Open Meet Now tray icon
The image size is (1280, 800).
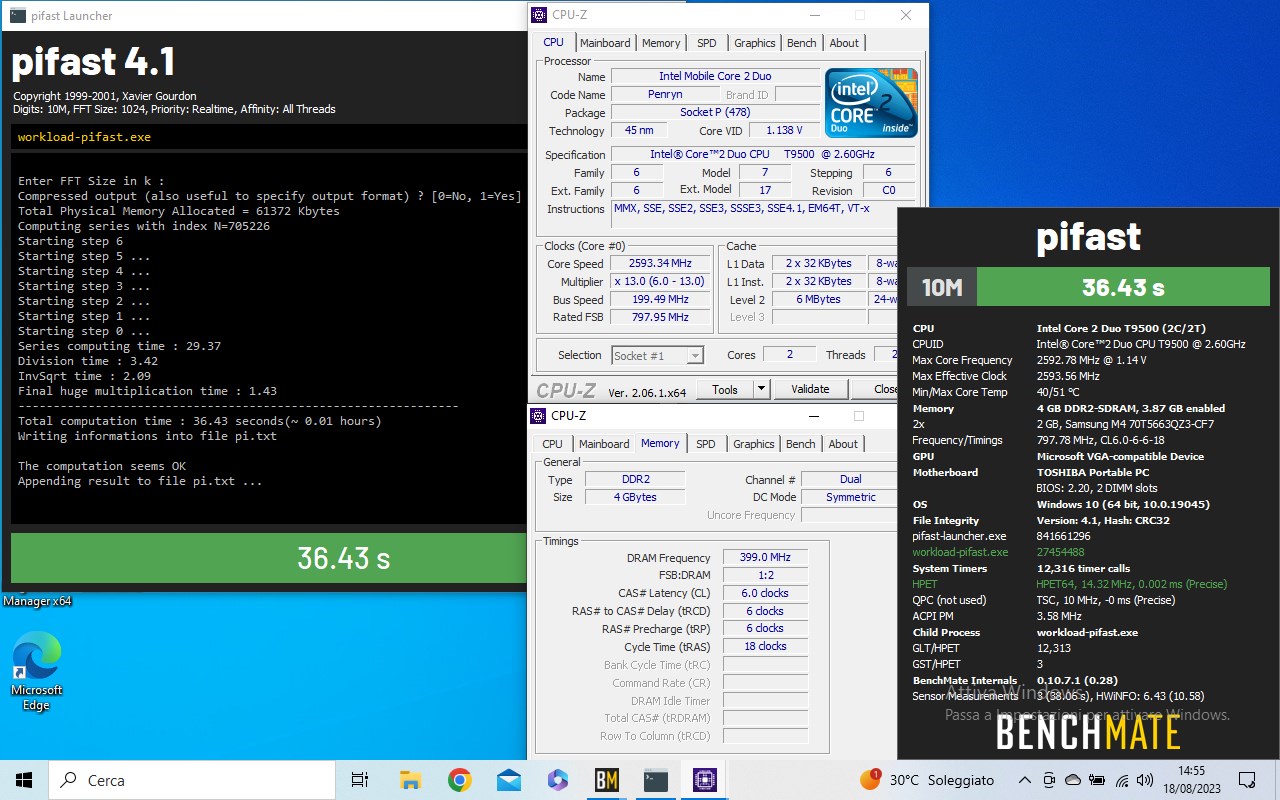(x=1049, y=780)
